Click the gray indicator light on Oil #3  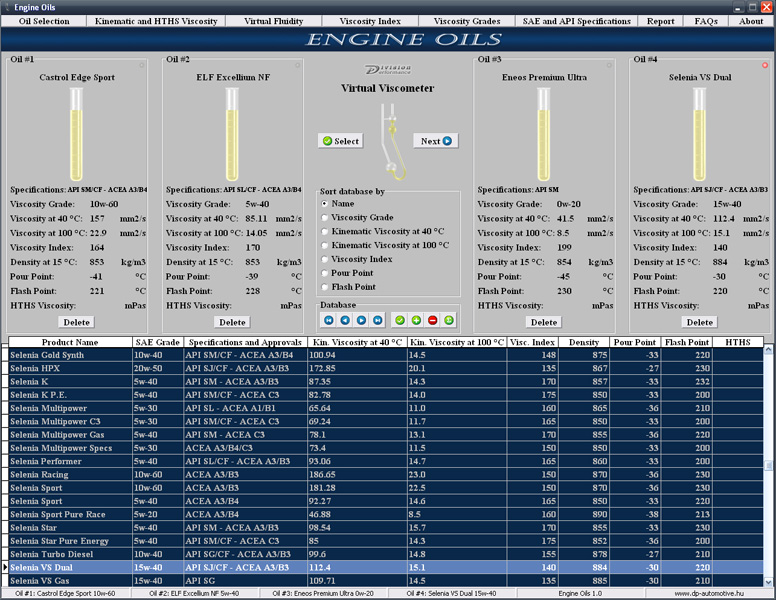(x=609, y=65)
